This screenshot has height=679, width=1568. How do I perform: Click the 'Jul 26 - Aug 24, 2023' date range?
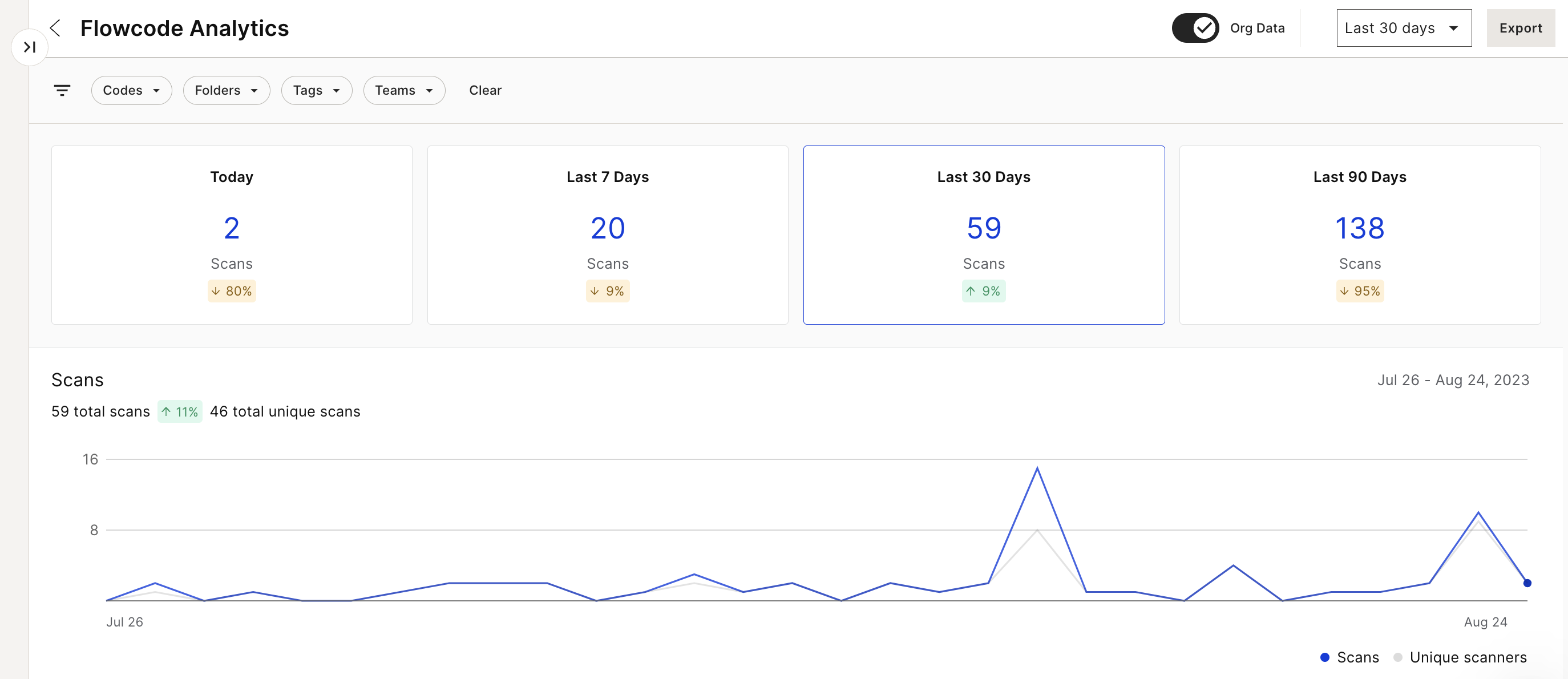coord(1453,380)
